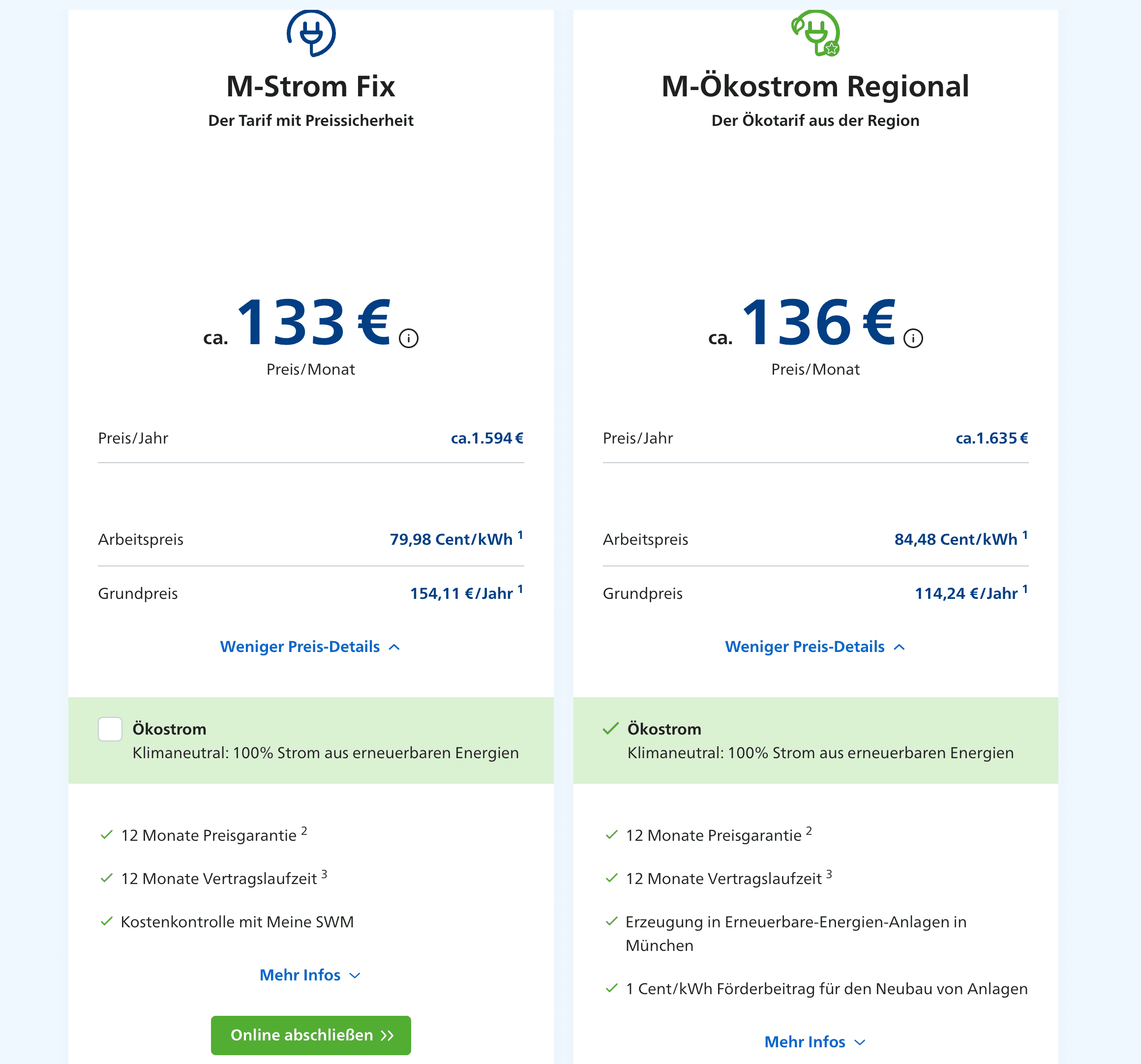Screen dimensions: 1141x1064
Task: Click checkmark beside 1 Cent/kWh Förderbeitrag
Action: pos(612,988)
